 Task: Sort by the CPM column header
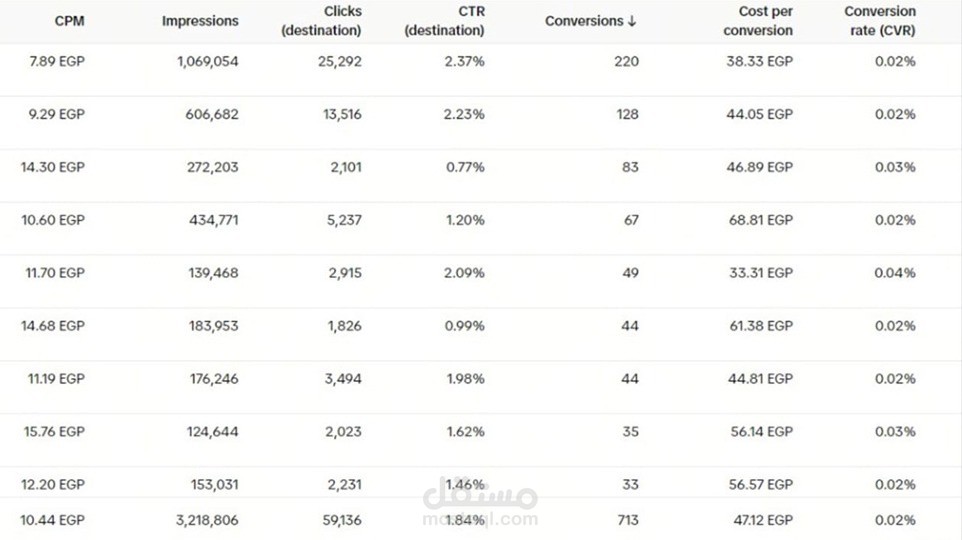coord(68,21)
